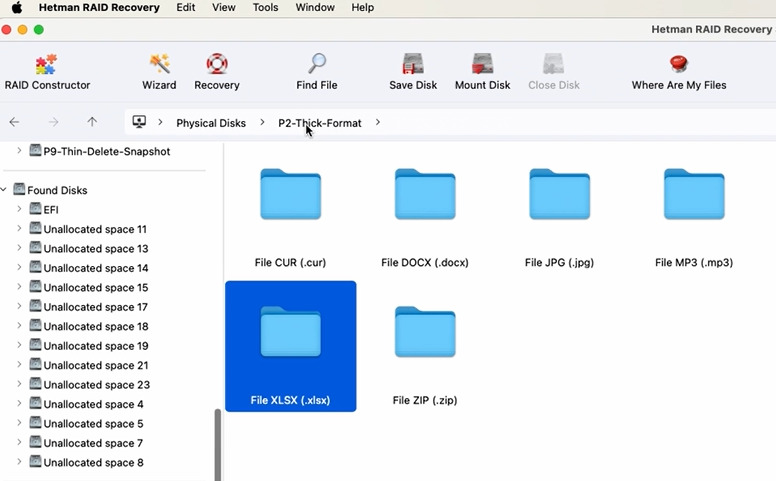This screenshot has width=776, height=481.
Task: Select the File XLSX (.xlsx) folder
Action: (x=291, y=346)
